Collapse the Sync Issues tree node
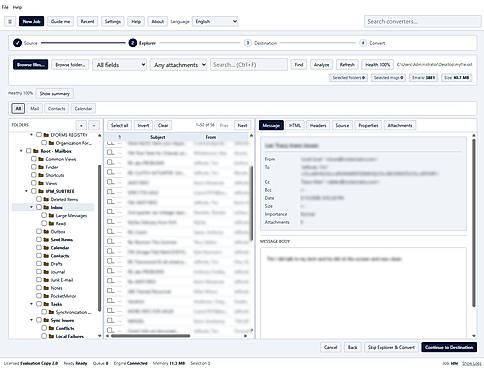 [x=32, y=320]
